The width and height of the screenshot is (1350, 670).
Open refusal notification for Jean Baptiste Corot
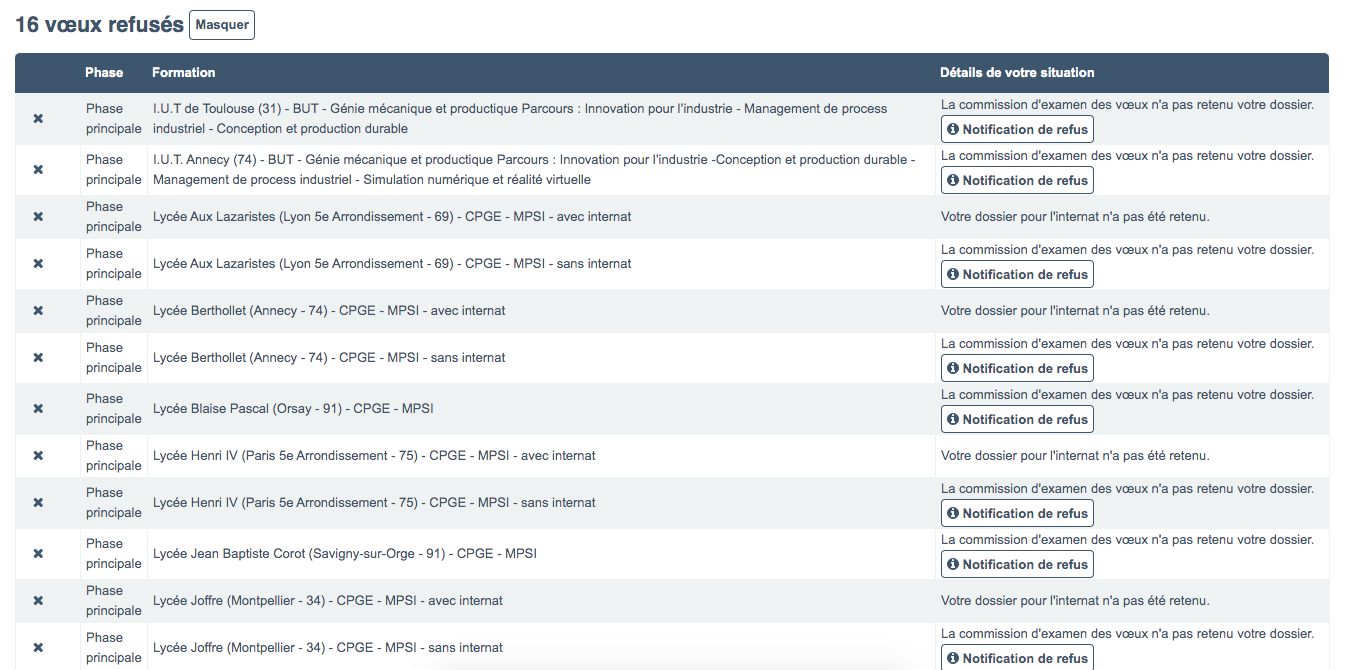coord(1017,565)
